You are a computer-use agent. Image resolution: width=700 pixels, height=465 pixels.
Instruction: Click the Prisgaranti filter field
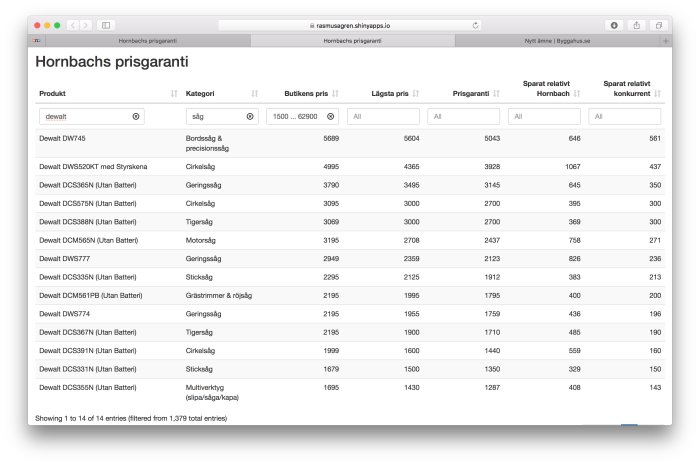tap(463, 116)
